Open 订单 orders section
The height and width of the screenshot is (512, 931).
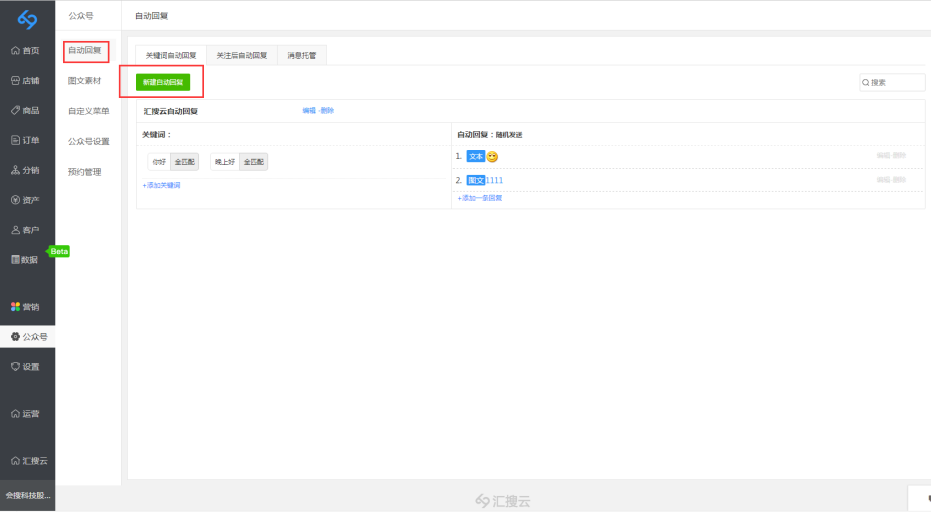tap(26, 140)
